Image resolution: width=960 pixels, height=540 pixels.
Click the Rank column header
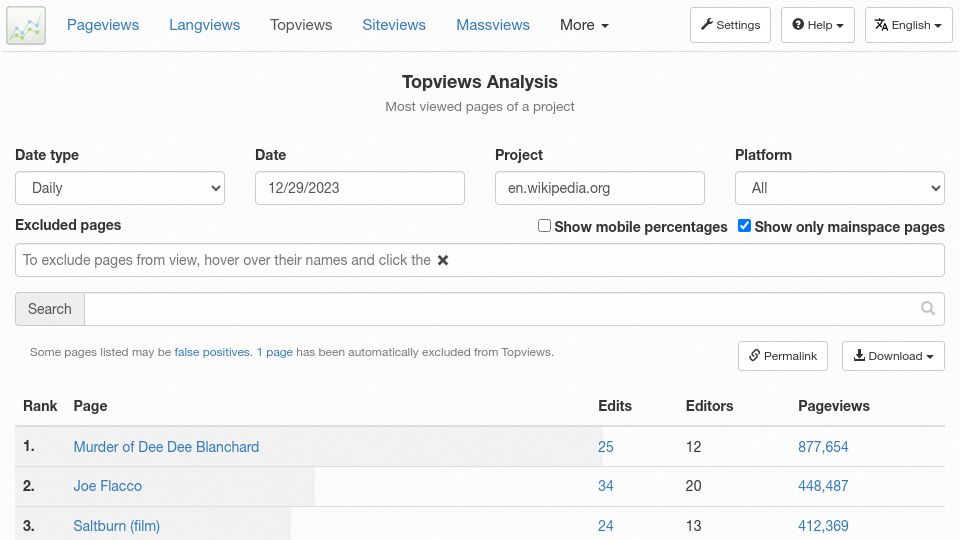coord(40,406)
